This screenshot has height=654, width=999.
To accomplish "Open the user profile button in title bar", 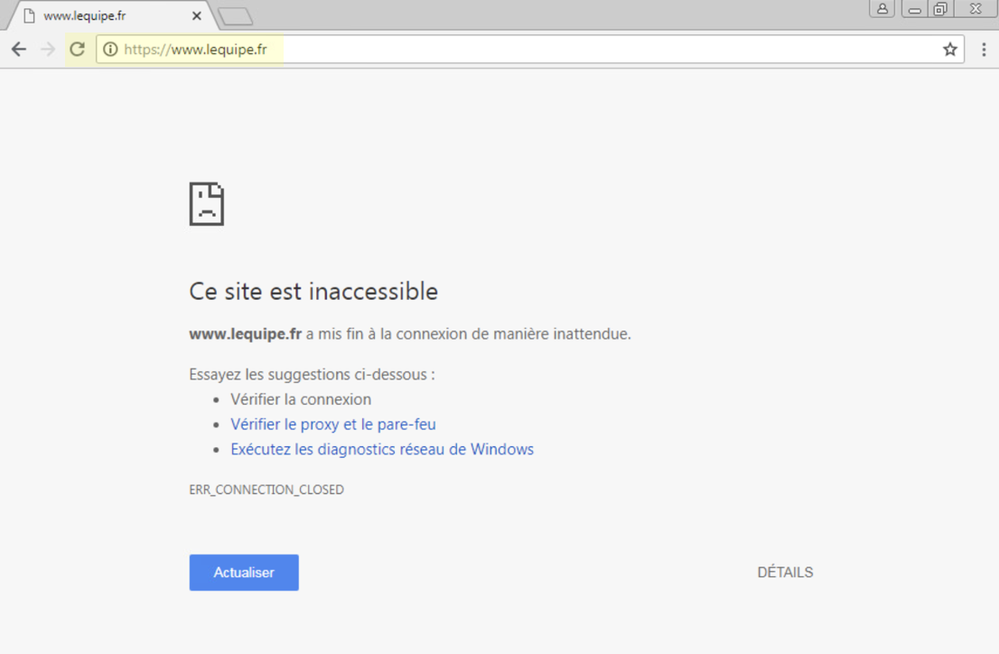I will (882, 9).
